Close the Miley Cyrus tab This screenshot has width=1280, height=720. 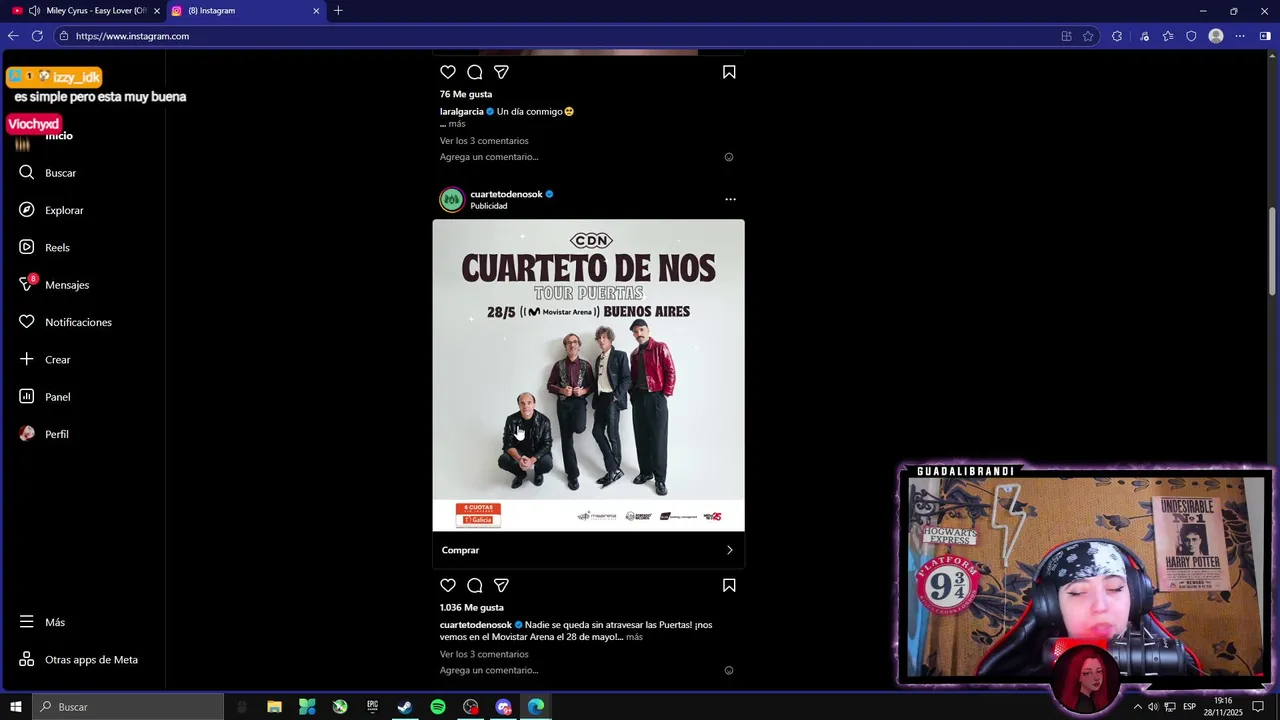156,11
